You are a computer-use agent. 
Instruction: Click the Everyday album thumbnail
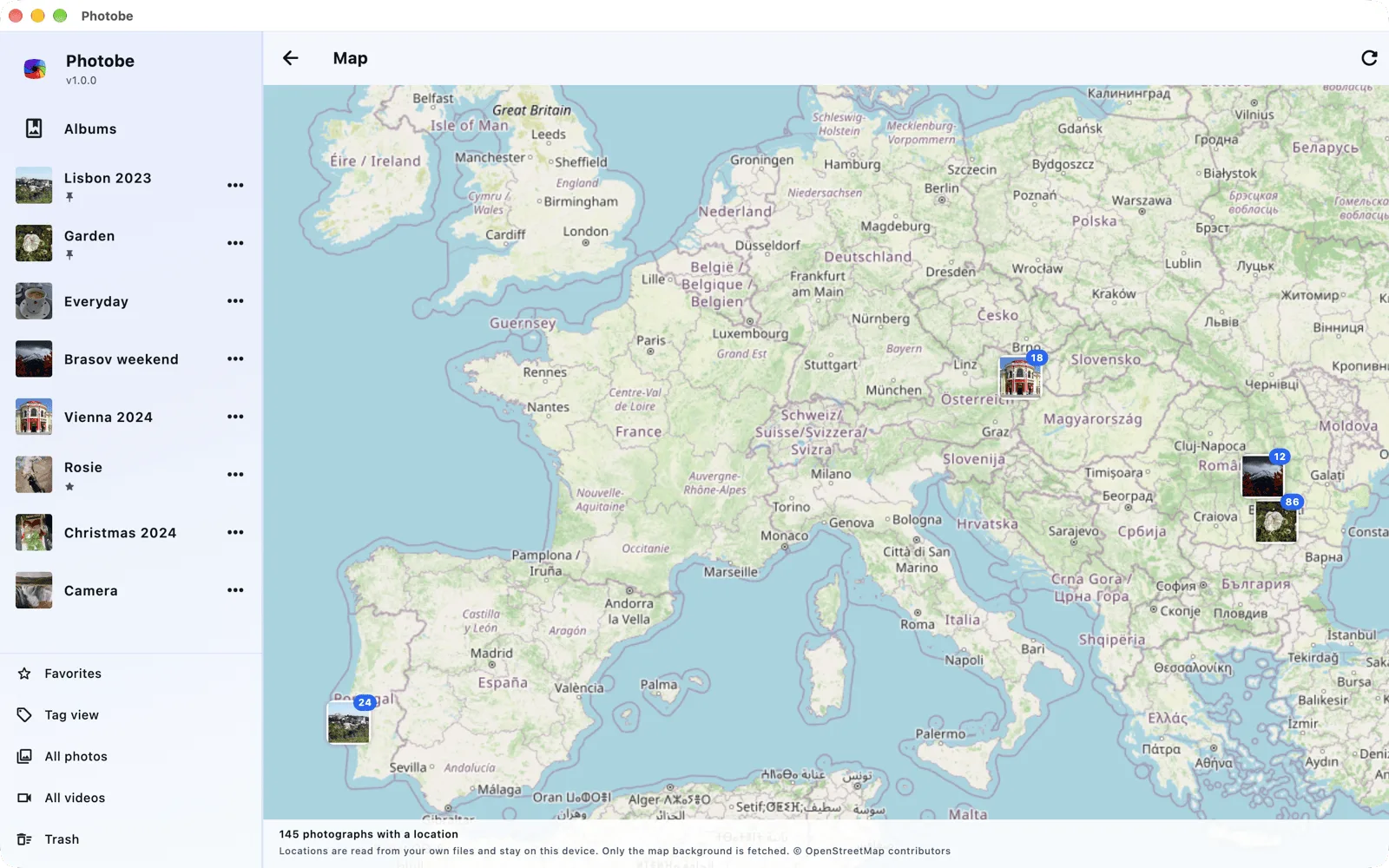click(x=34, y=301)
